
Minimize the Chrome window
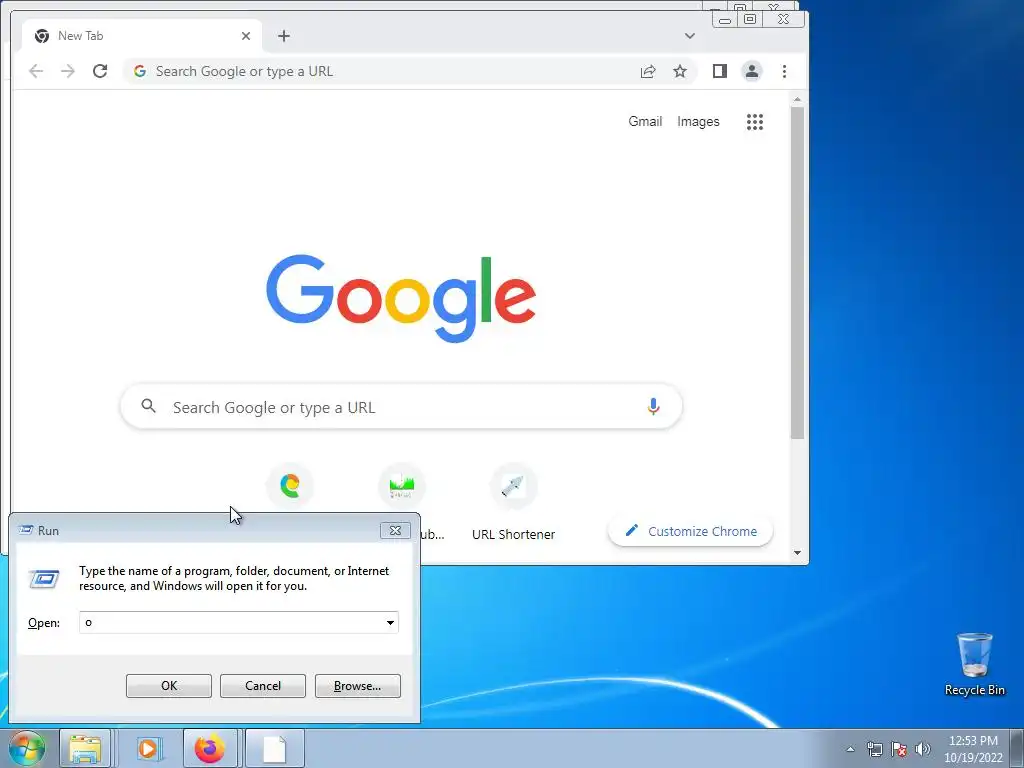point(724,20)
